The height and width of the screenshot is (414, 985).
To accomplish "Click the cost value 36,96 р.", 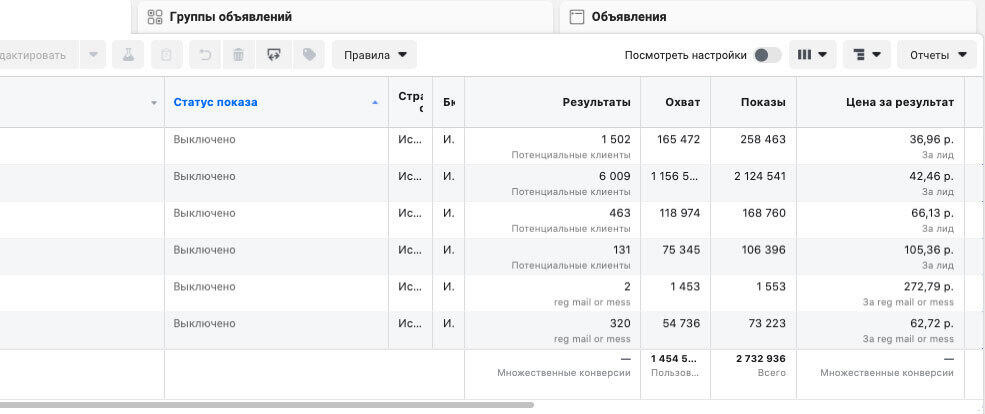I will (932, 139).
